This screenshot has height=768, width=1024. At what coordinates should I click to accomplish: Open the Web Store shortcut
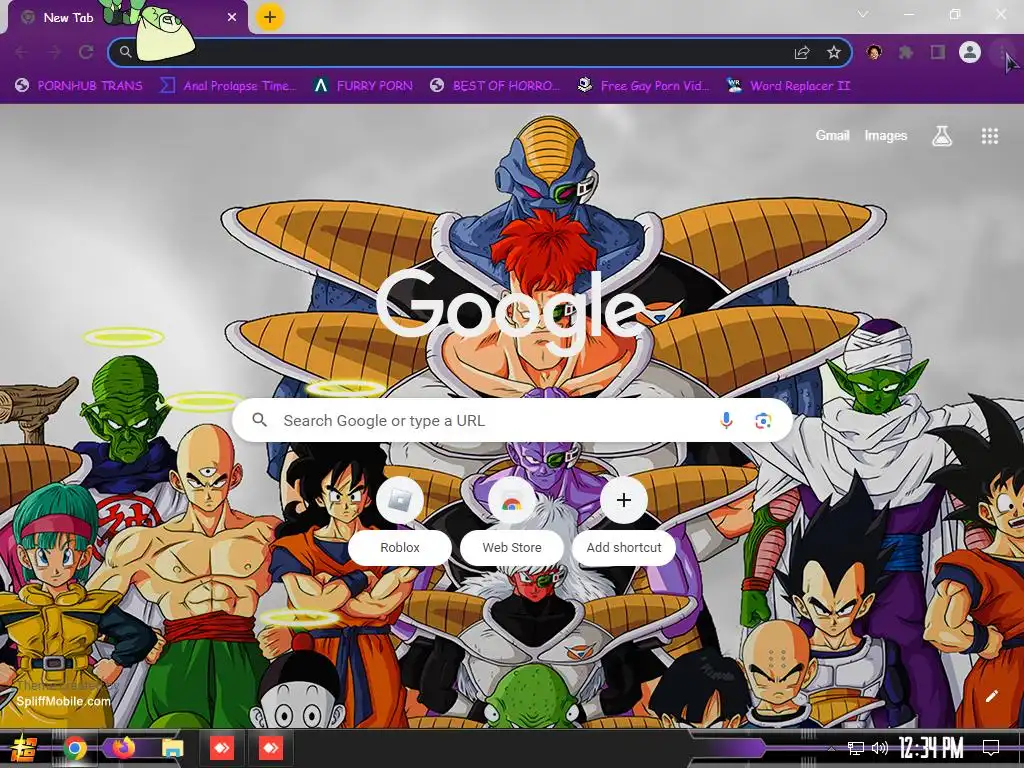[x=511, y=520]
